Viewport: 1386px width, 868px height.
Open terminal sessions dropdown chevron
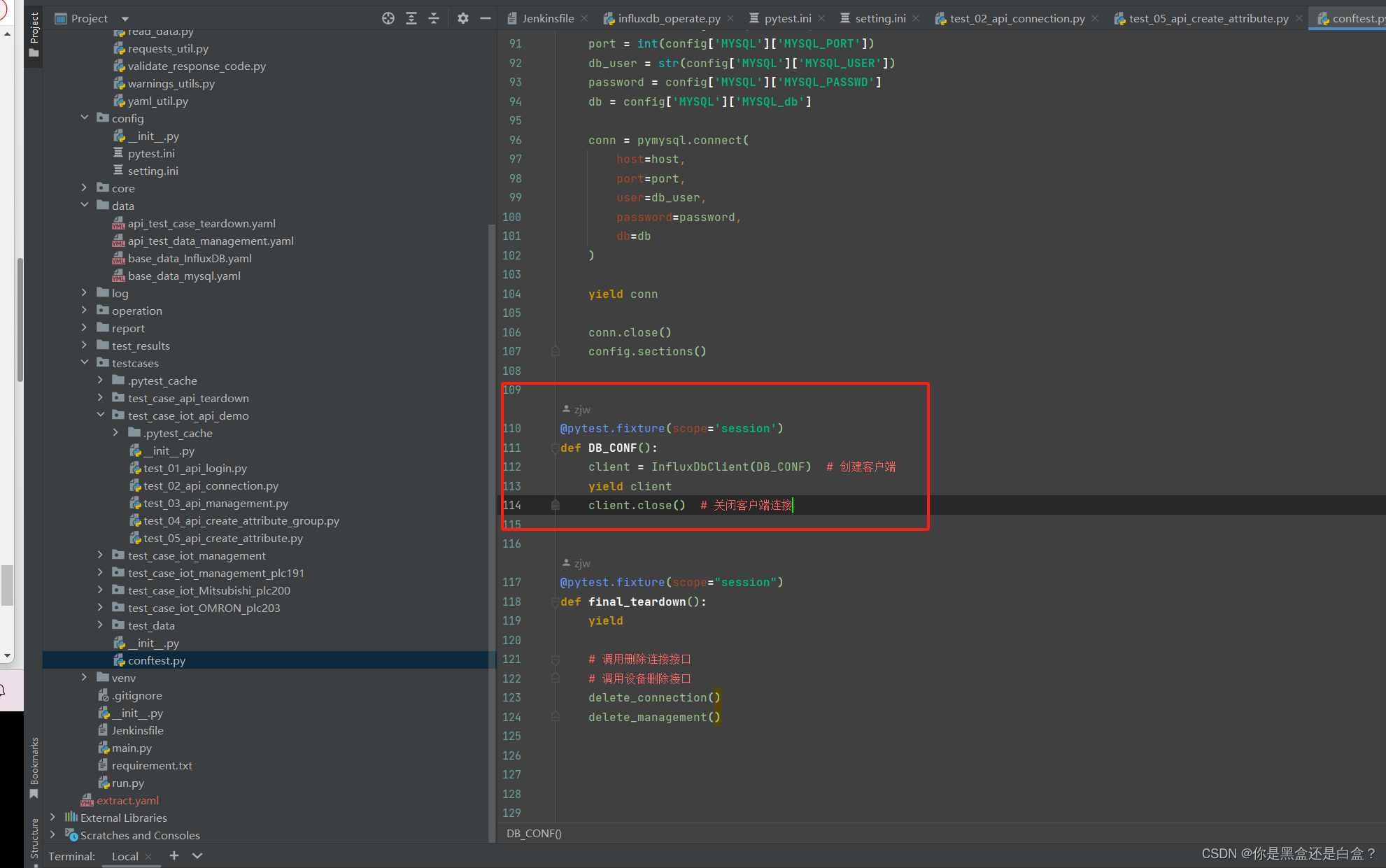[197, 855]
